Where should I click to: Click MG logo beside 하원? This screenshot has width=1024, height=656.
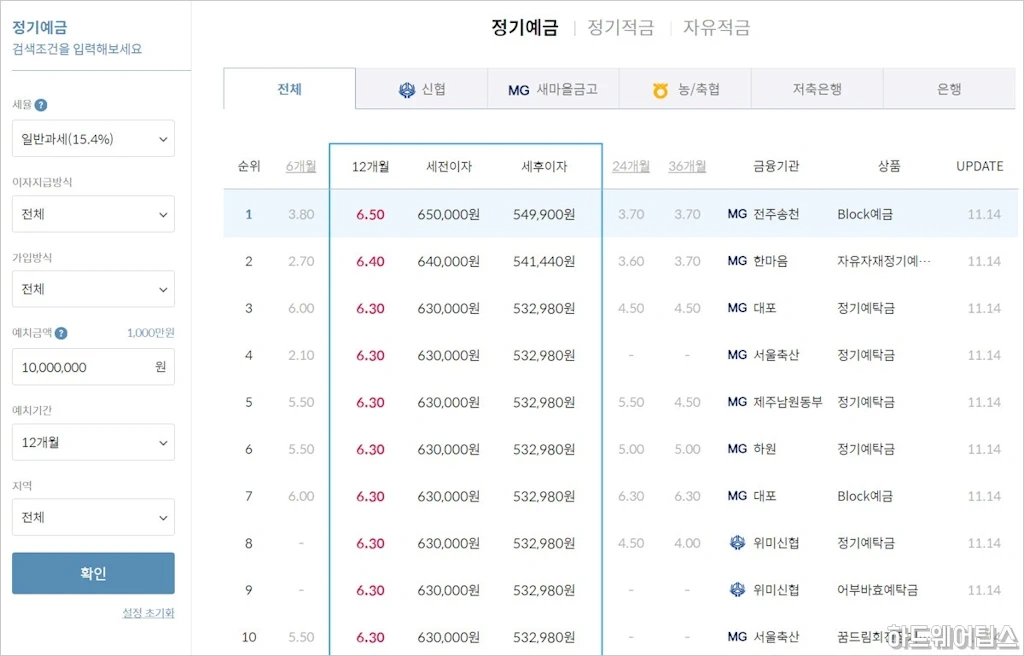point(737,449)
